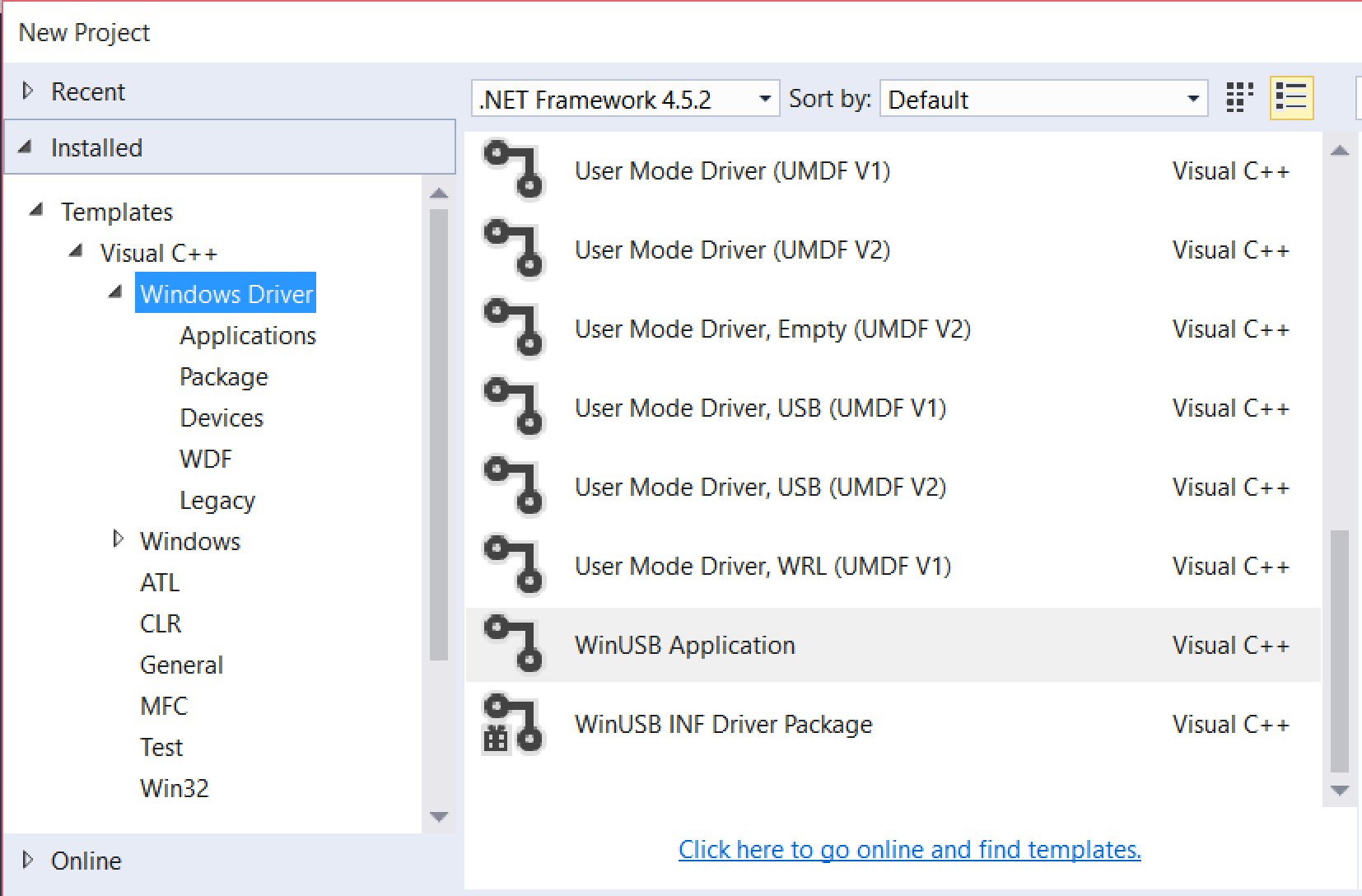Collapse the Windows Driver tree node
The image size is (1362, 896).
(116, 292)
